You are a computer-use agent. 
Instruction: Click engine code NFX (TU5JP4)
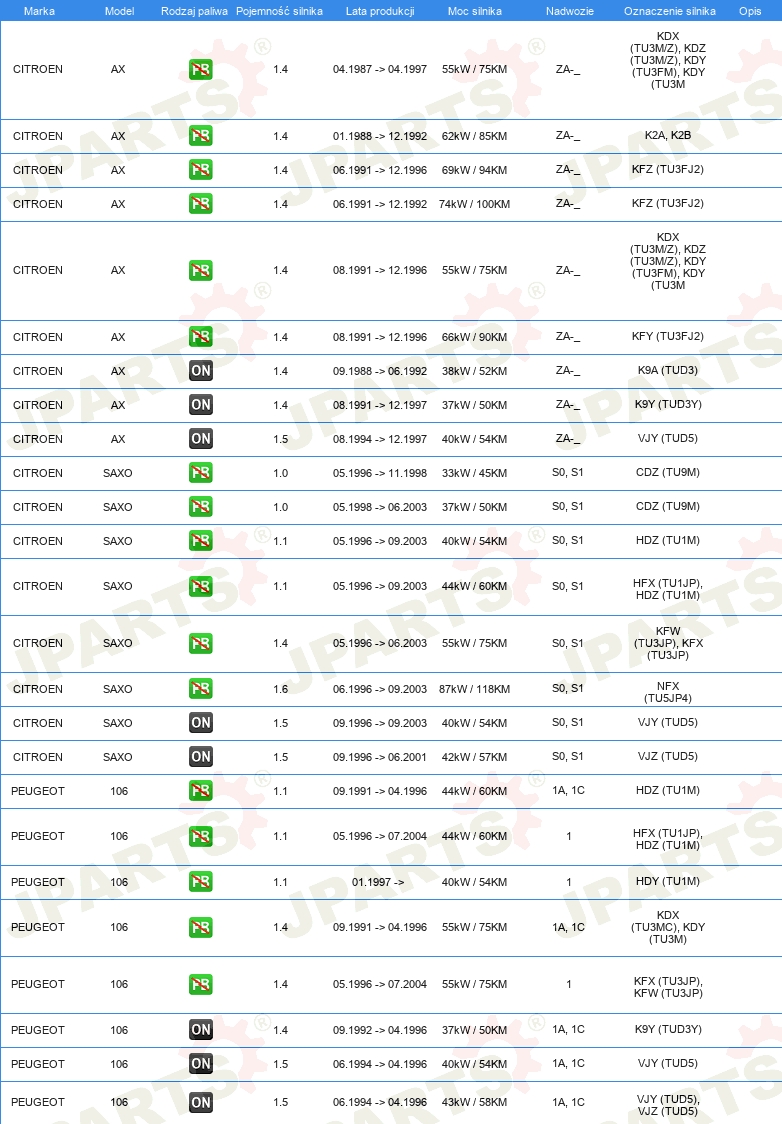tap(668, 692)
